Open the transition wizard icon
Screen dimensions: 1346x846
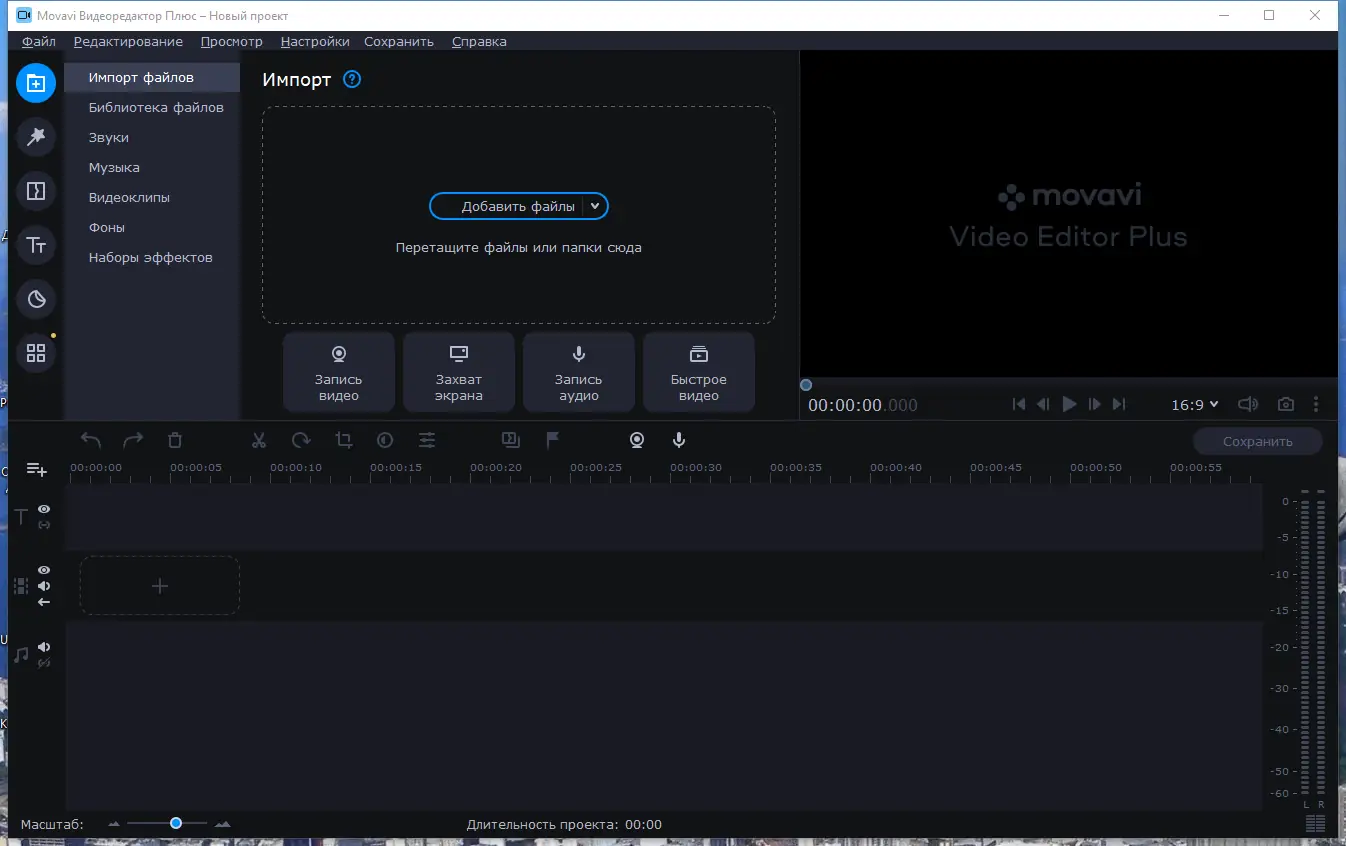511,439
